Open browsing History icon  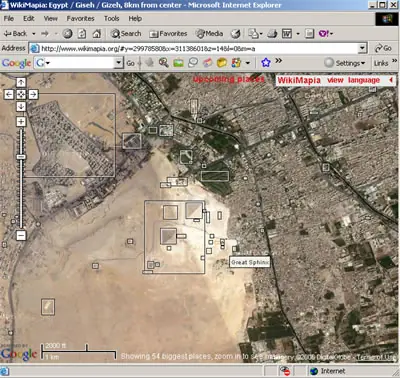click(x=236, y=33)
